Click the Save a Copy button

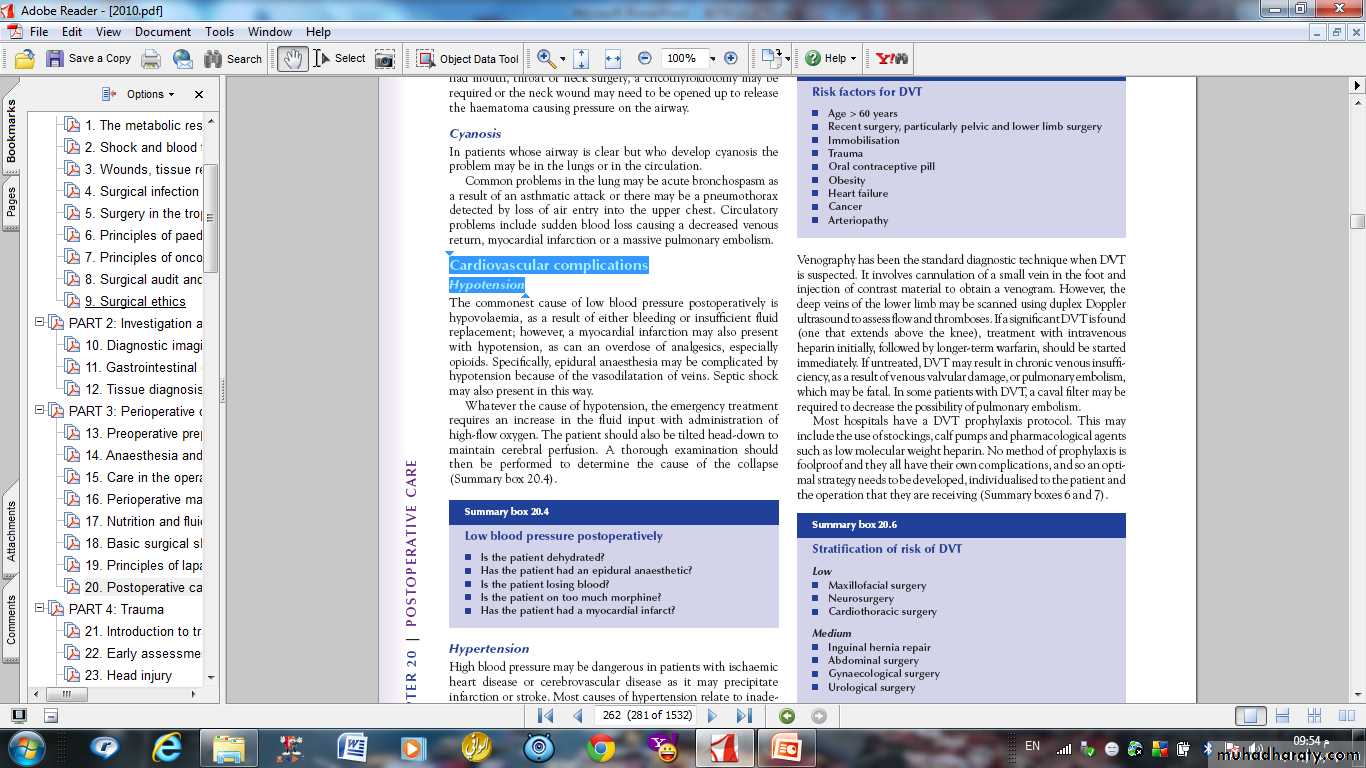click(x=89, y=59)
